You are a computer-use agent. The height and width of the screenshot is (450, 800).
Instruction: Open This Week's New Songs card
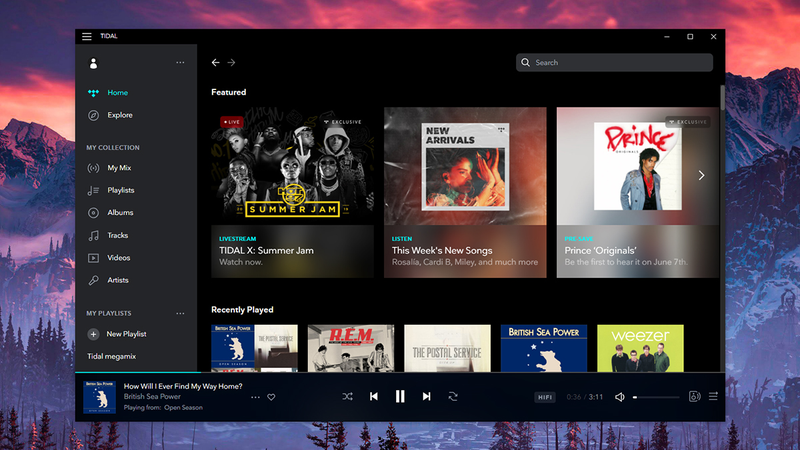(465, 192)
